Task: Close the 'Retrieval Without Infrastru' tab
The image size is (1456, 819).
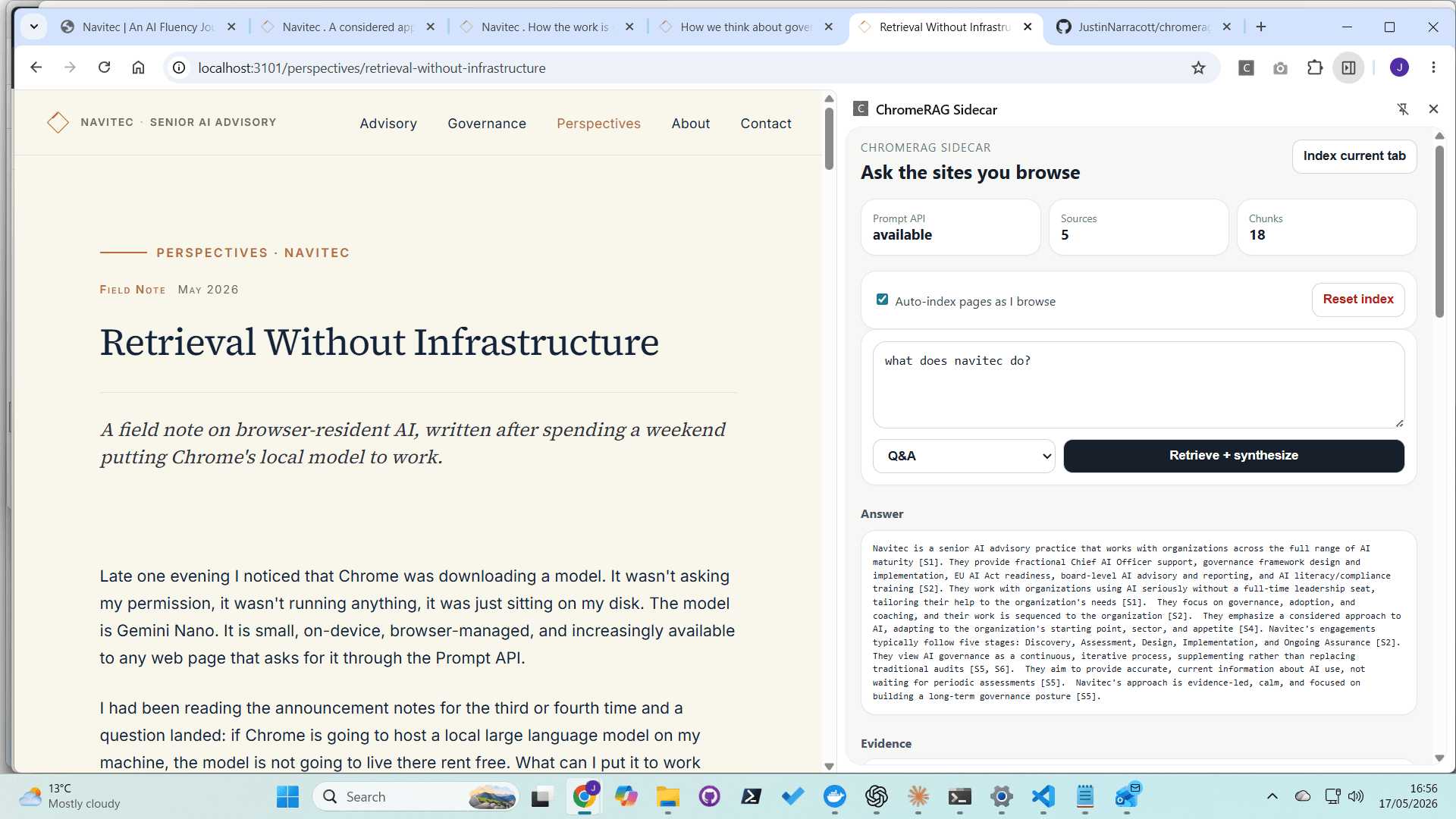Action: coord(1028,27)
